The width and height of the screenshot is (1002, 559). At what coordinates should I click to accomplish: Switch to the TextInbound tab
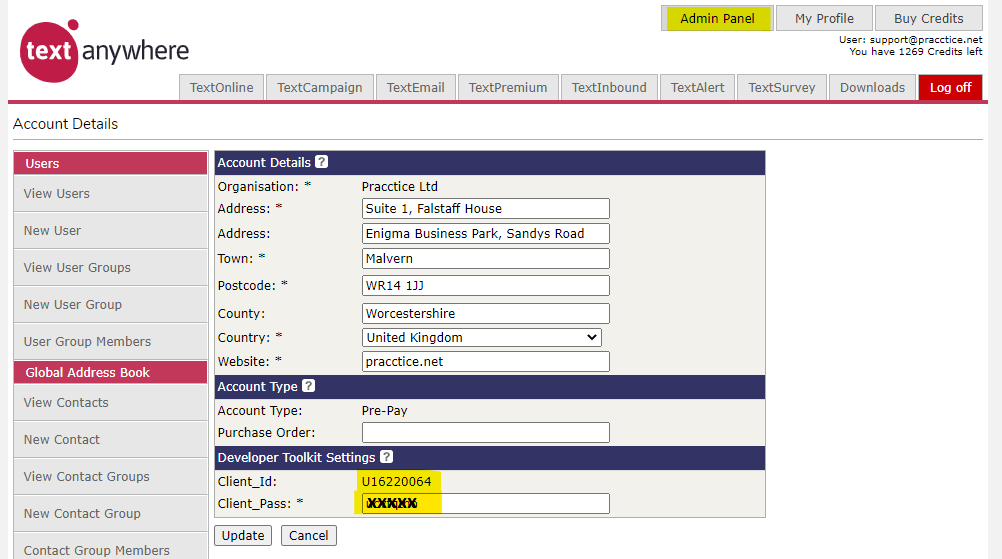click(x=609, y=88)
